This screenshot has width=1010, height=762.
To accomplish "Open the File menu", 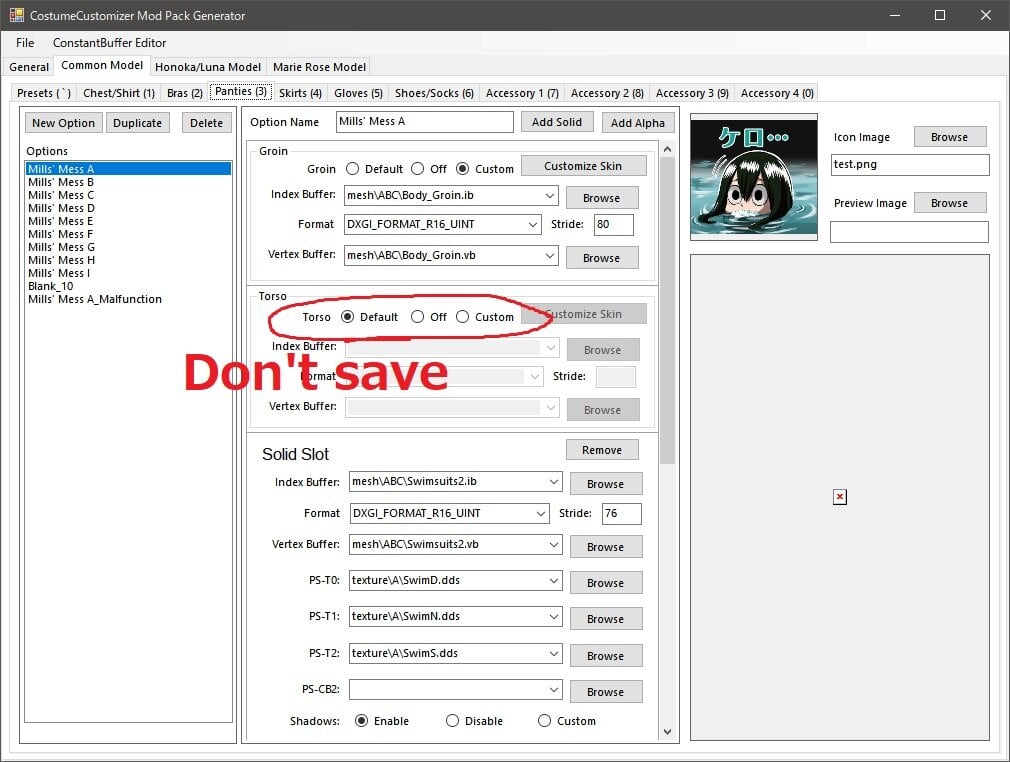I will coord(25,43).
